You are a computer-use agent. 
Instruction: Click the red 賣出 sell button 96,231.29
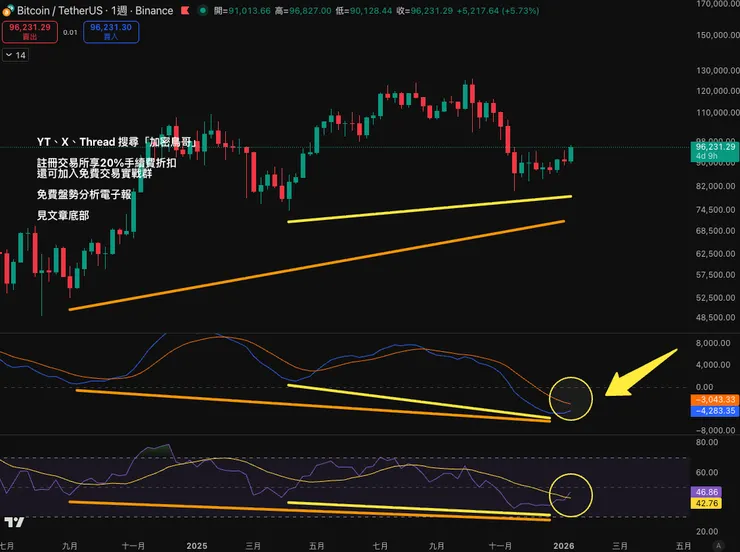tap(30, 32)
